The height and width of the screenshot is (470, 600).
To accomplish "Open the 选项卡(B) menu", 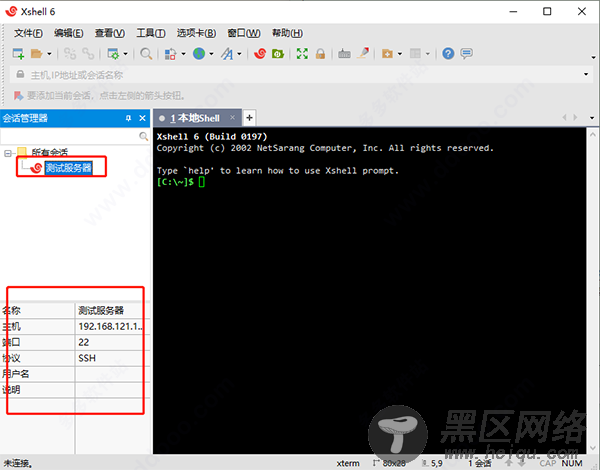I will pos(196,33).
